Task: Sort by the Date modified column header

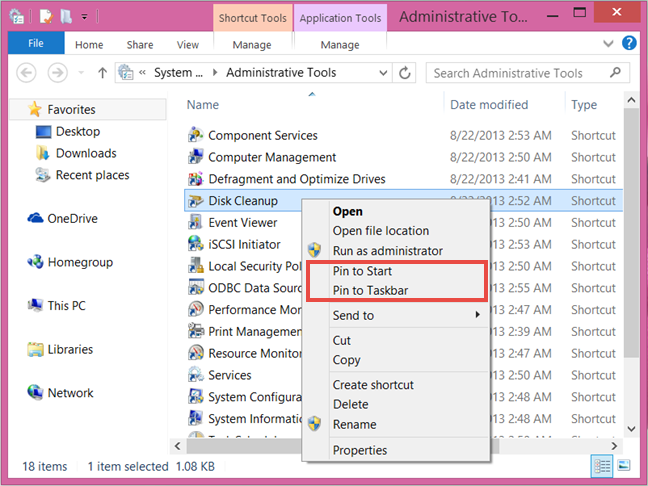Action: point(489,105)
